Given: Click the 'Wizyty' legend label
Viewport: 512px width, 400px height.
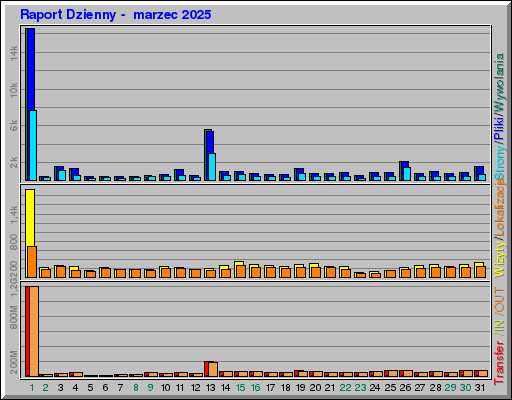Looking at the screenshot, I should coord(500,259).
